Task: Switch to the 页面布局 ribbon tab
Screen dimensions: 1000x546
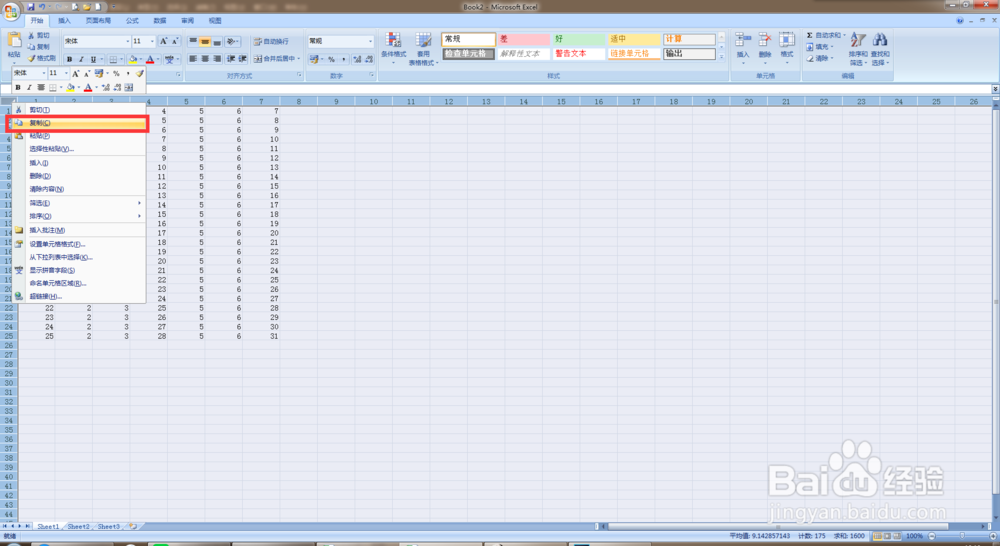Action: (x=98, y=20)
